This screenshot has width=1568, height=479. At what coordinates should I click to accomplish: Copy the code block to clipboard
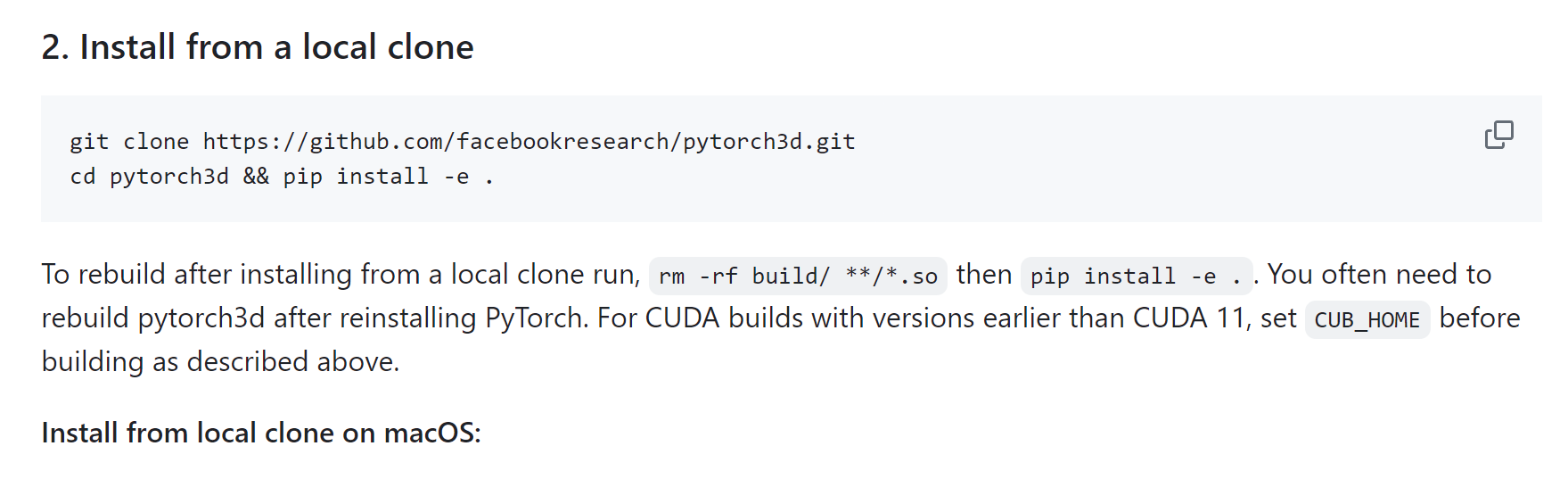[x=1498, y=135]
